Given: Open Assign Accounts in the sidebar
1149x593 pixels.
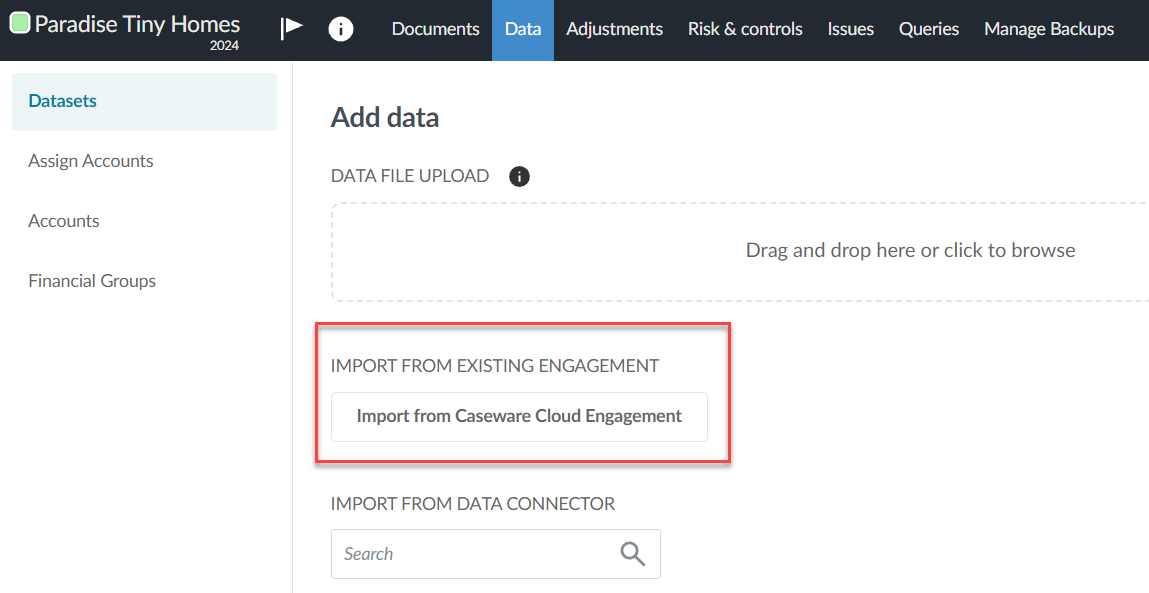Looking at the screenshot, I should point(91,161).
